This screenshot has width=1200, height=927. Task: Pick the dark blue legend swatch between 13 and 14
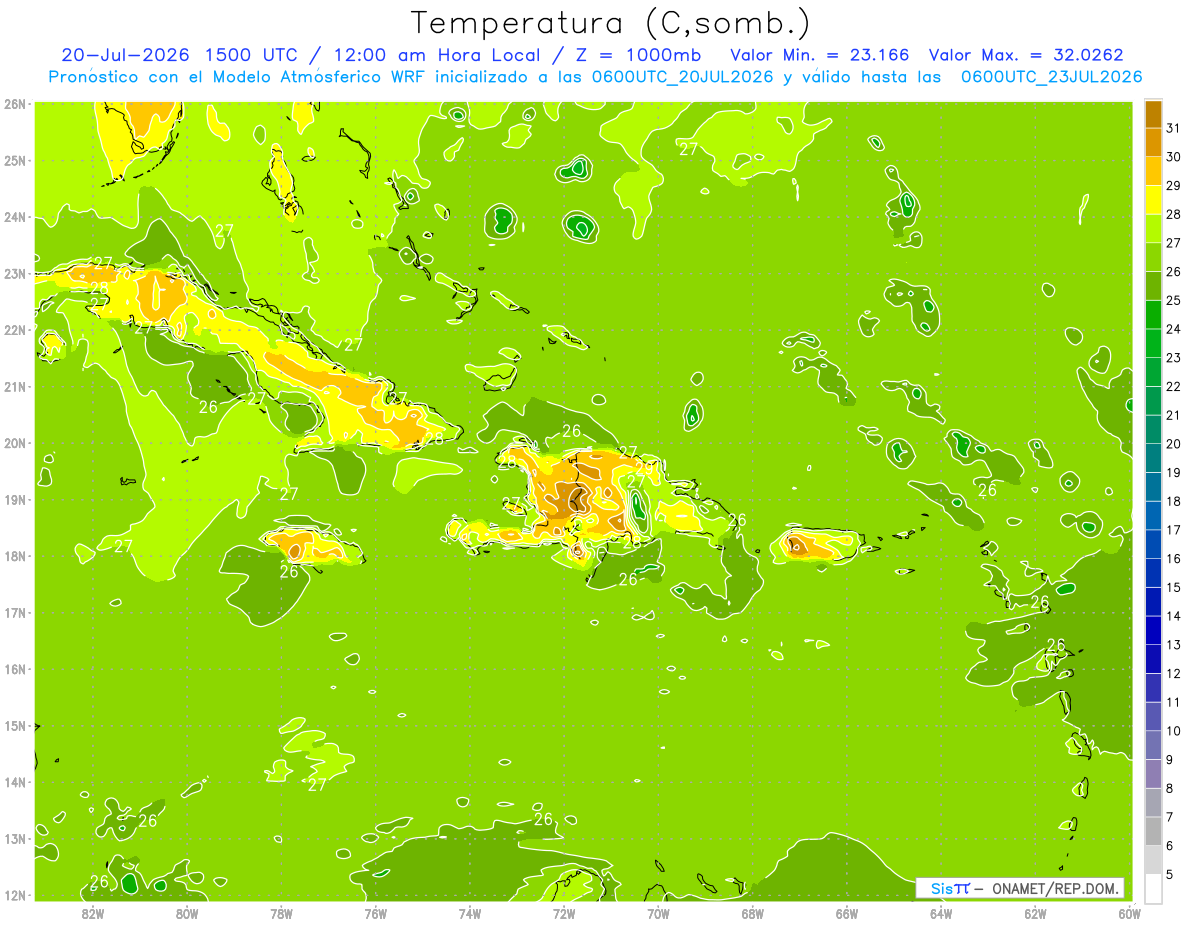pos(1153,631)
